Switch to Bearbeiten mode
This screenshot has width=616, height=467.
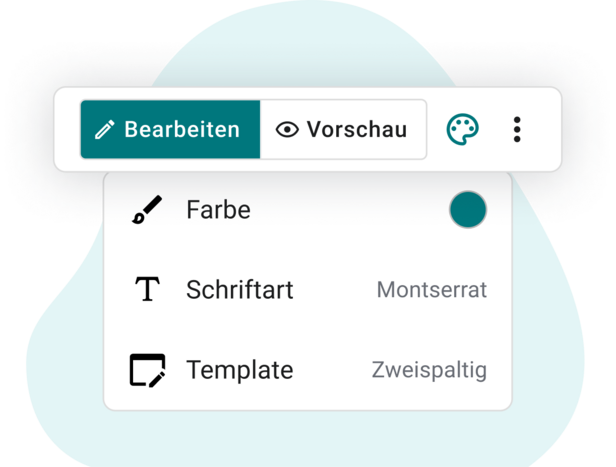click(x=170, y=129)
